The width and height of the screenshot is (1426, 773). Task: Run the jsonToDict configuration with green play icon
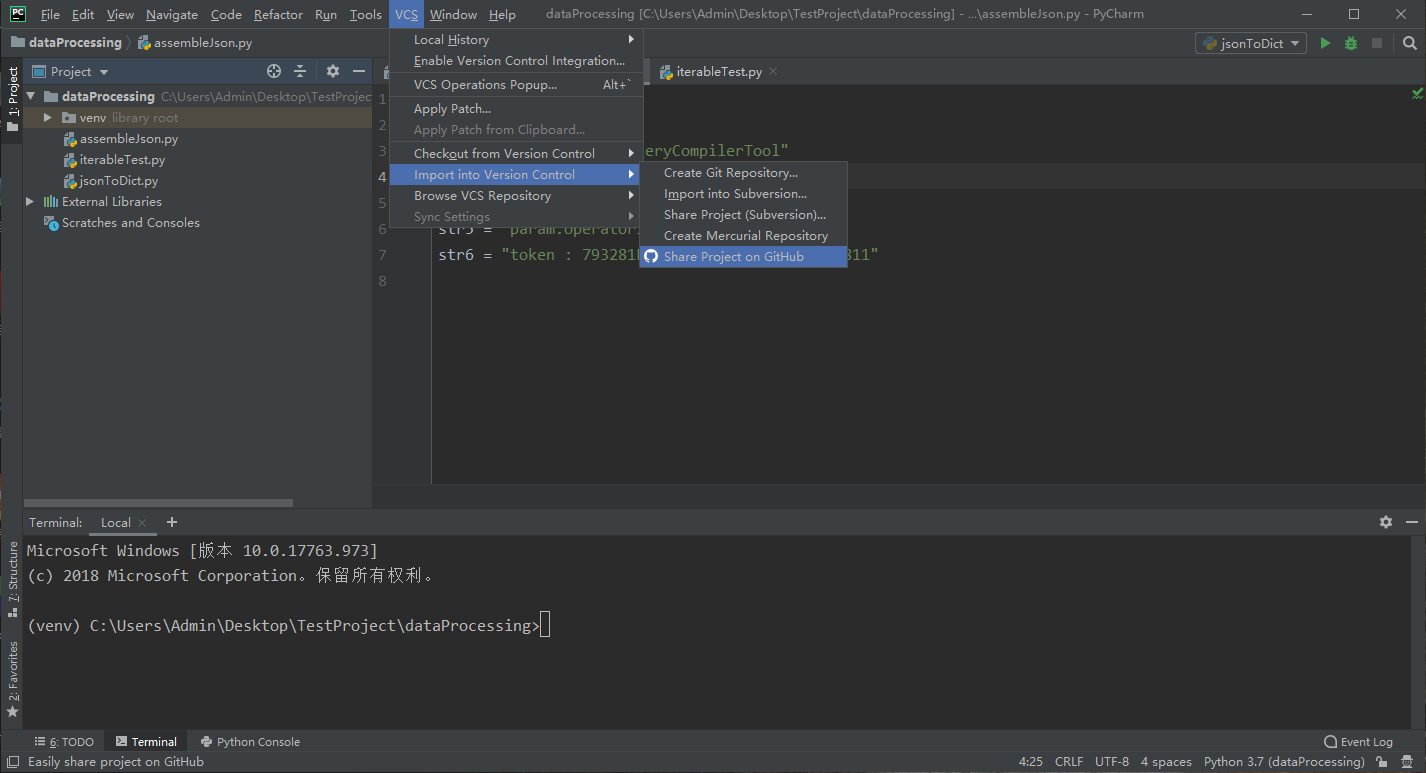tap(1326, 43)
